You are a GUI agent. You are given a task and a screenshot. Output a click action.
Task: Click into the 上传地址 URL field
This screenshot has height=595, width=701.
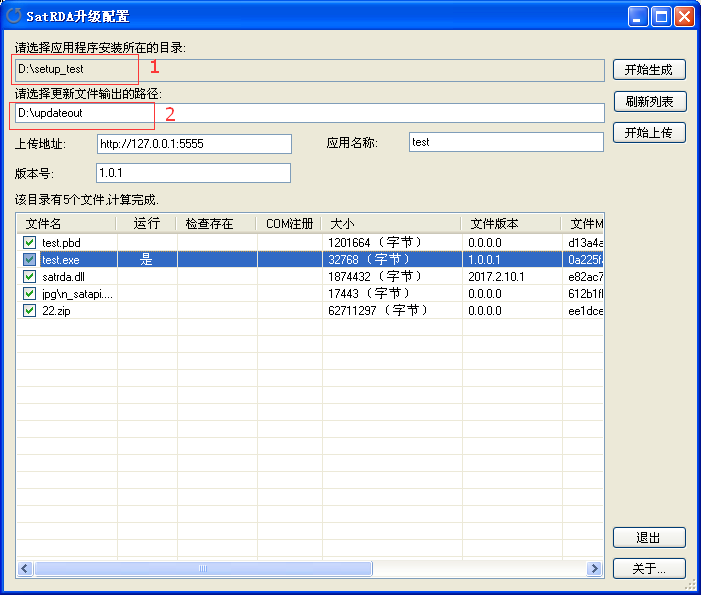pyautogui.click(x=194, y=143)
